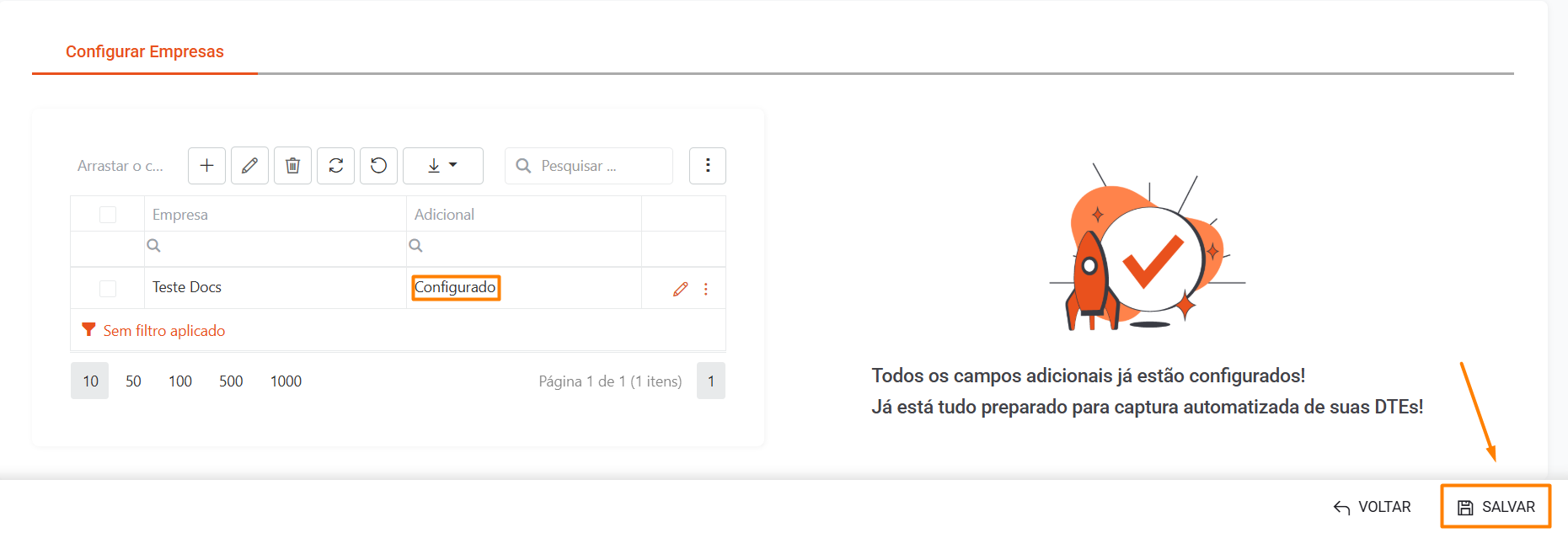1568x533 pixels.
Task: Edit the Teste Docs row pencil icon
Action: point(680,289)
